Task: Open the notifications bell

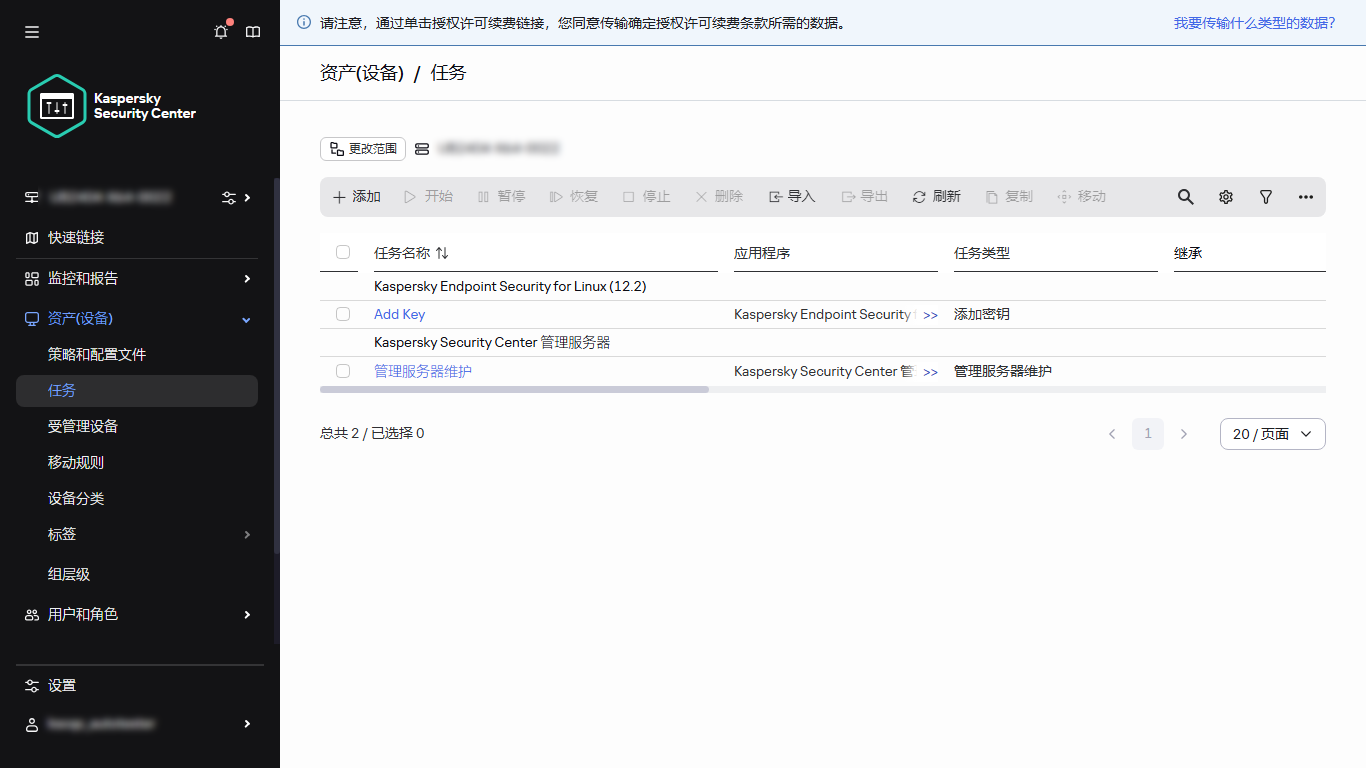Action: [221, 31]
